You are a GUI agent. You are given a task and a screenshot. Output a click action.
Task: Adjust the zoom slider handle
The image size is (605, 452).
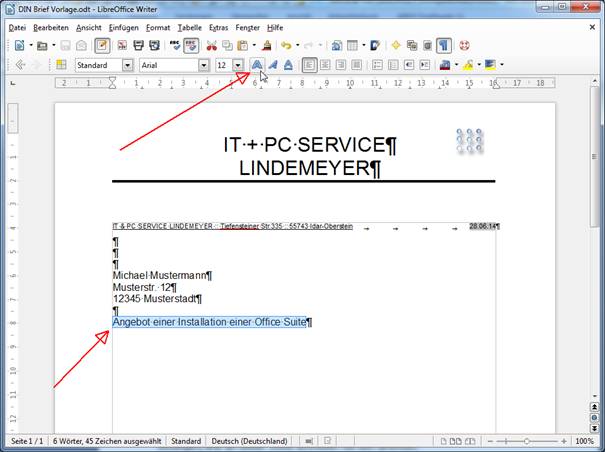526,441
